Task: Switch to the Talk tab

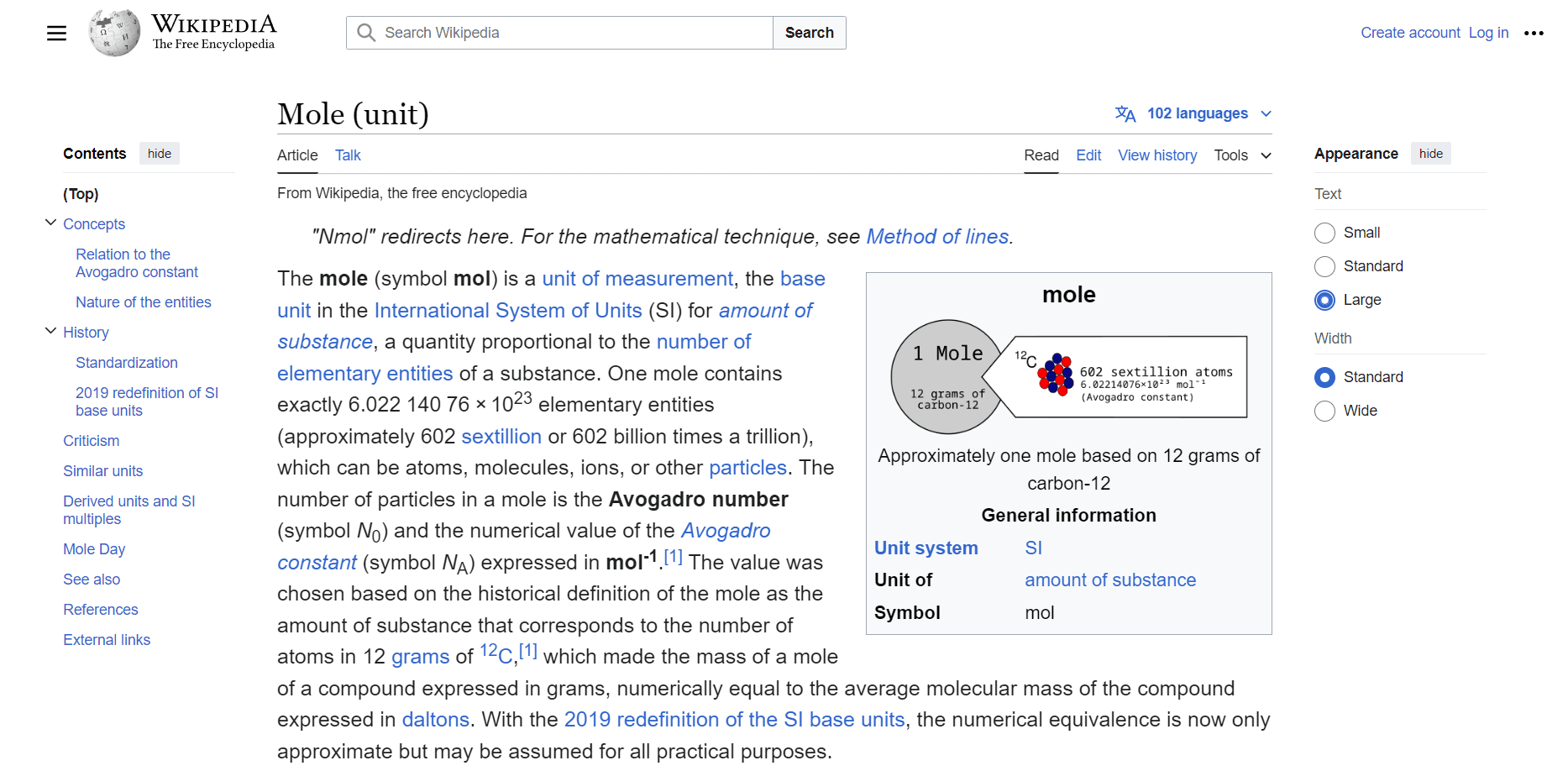Action: [348, 155]
